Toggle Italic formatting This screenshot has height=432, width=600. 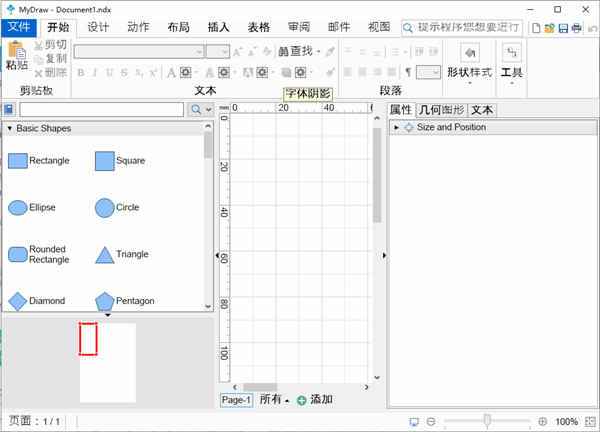click(x=95, y=72)
